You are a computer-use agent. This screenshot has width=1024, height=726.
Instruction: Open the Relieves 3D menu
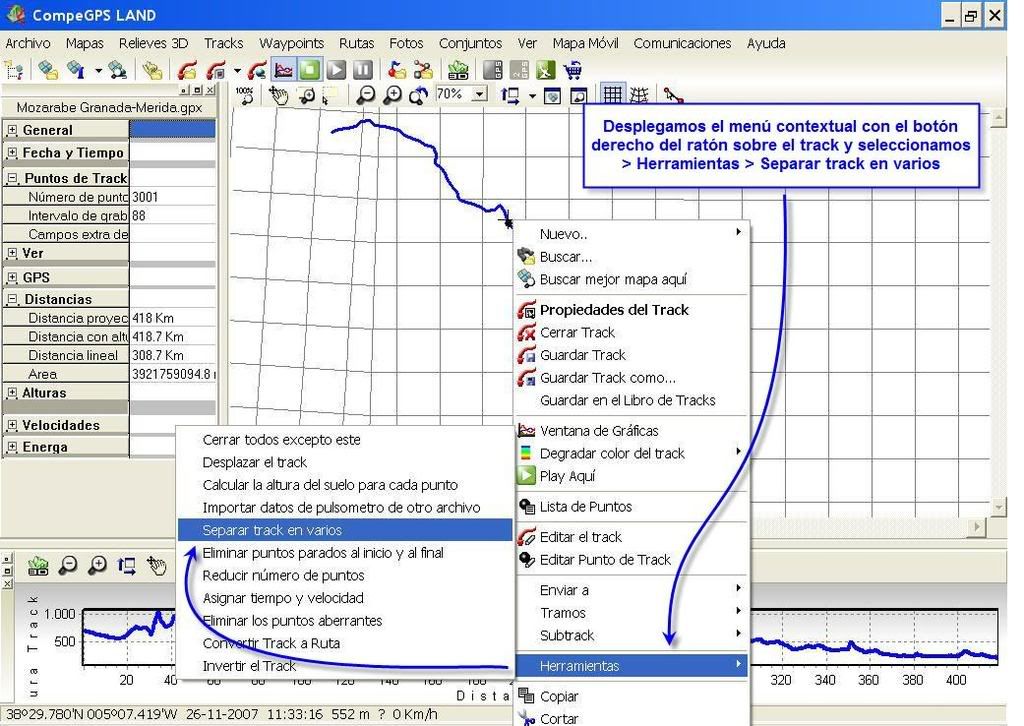pos(153,43)
